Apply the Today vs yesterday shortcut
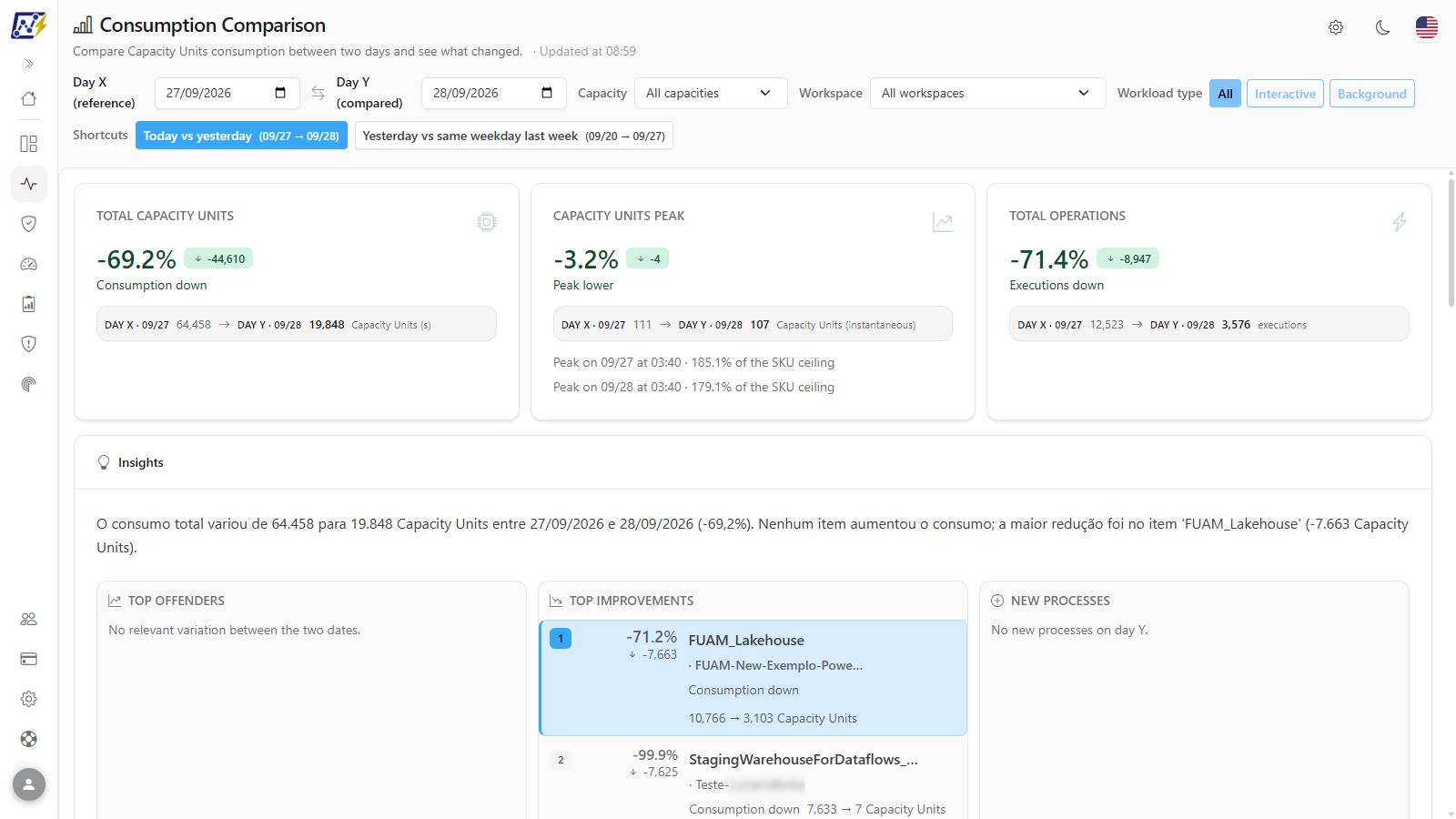 pos(241,136)
